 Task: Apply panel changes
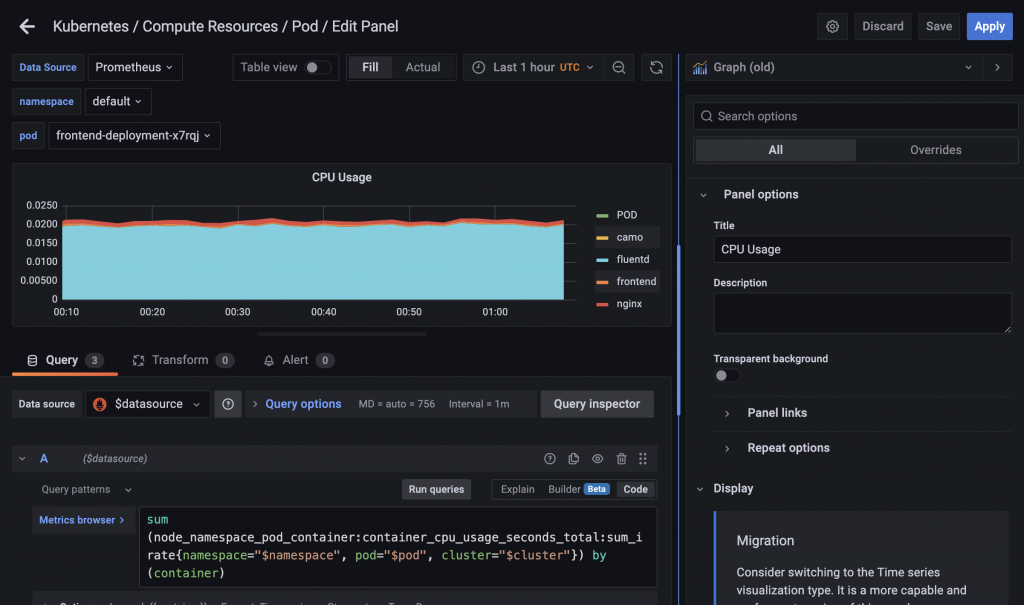[x=989, y=27]
